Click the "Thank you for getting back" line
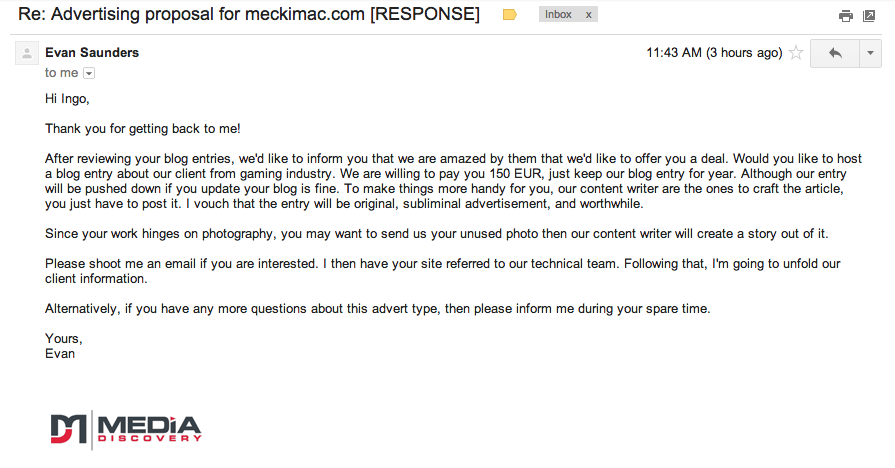895x468 pixels. coord(143,129)
